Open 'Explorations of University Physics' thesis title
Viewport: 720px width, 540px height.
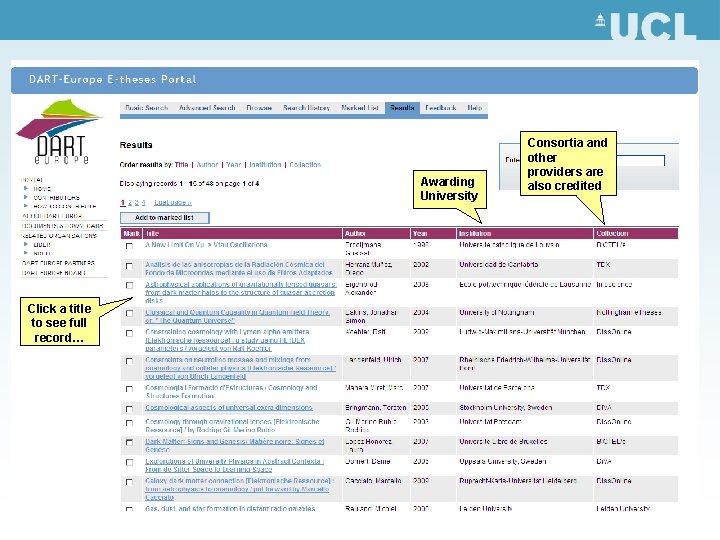(235, 465)
